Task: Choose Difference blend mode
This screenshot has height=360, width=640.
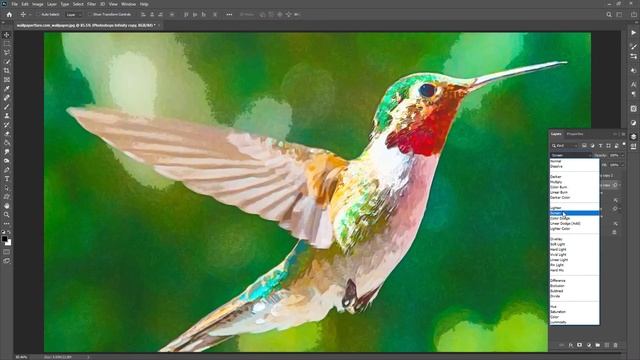Action: click(574, 280)
